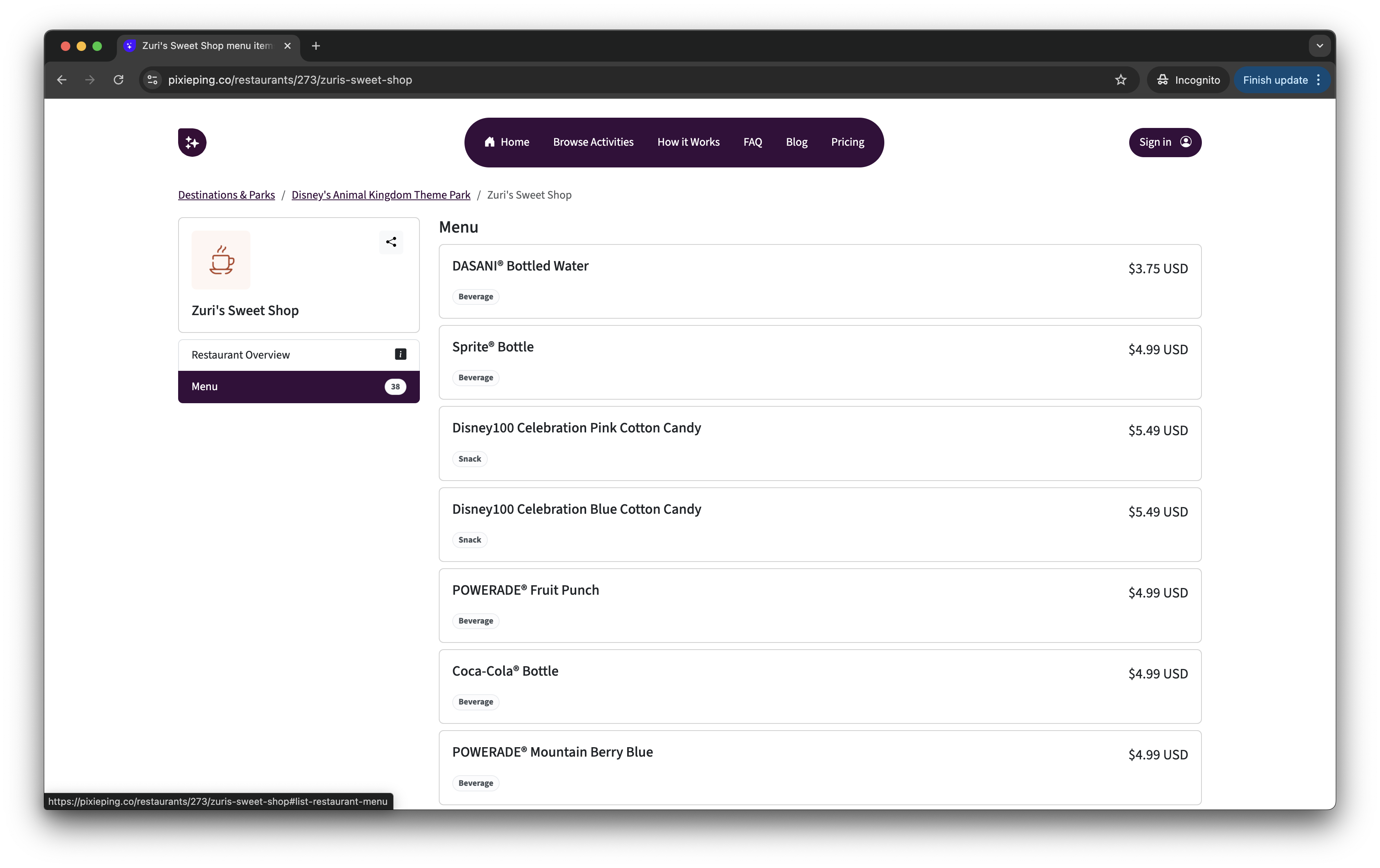Open Browse Activities in navigation
Viewport: 1380px width, 868px height.
pos(593,142)
